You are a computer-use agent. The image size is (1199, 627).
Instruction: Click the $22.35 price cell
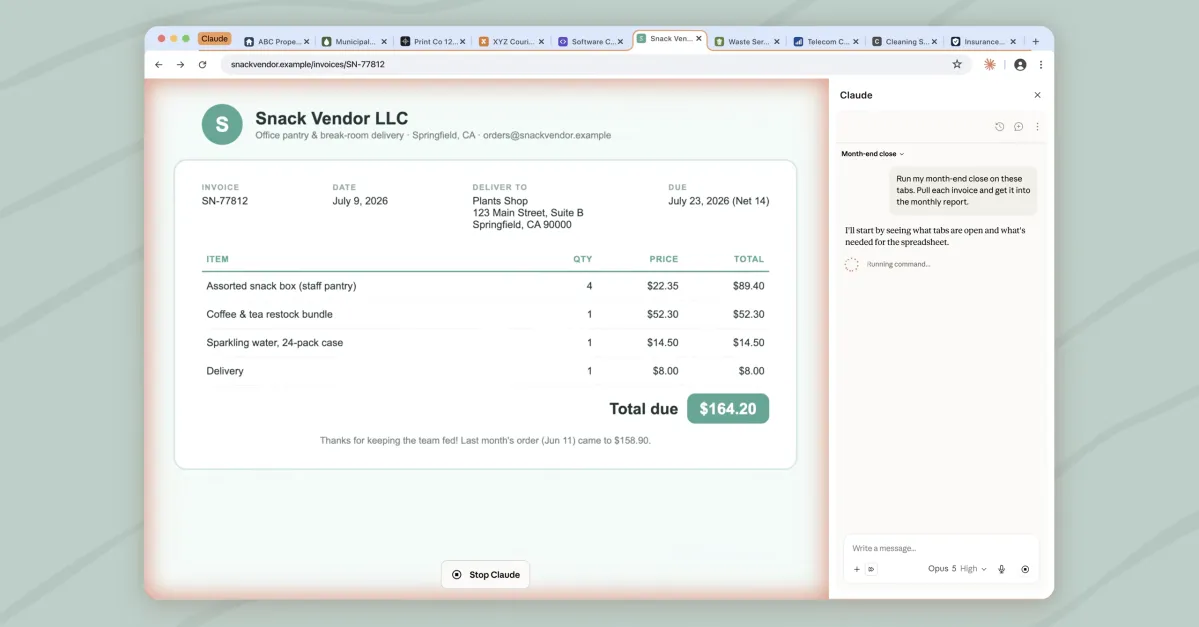(x=662, y=286)
